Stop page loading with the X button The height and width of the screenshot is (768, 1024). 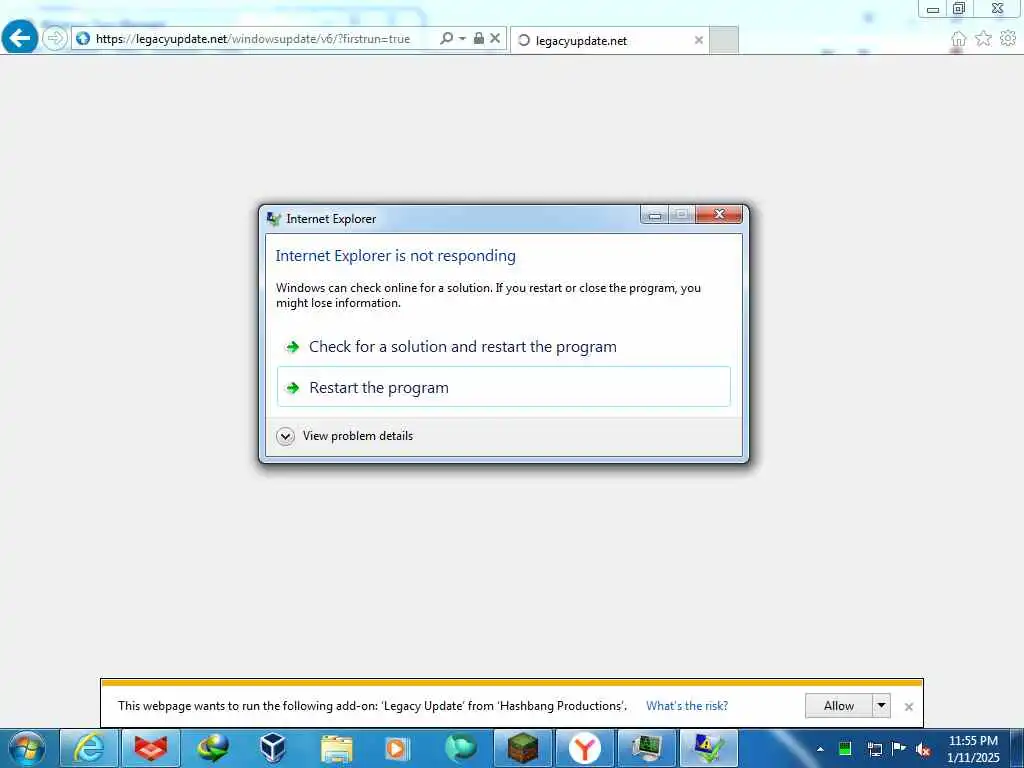coord(495,38)
